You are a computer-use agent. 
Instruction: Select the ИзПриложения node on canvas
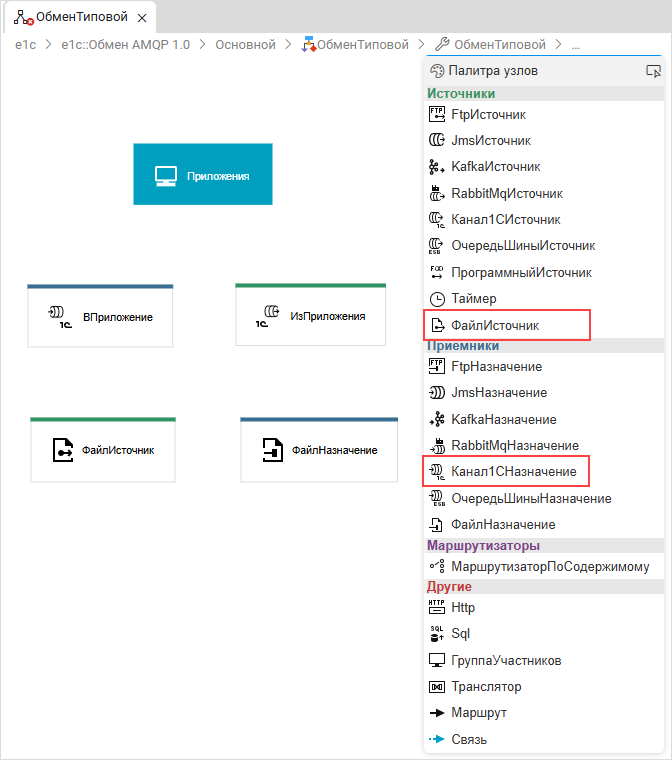310,316
